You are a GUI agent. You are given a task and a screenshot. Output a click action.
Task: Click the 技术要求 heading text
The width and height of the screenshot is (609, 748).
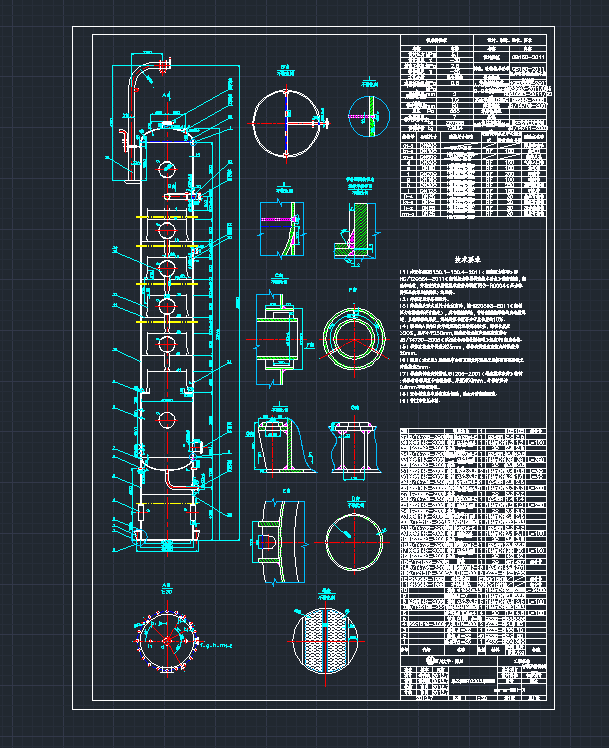pyautogui.click(x=469, y=256)
